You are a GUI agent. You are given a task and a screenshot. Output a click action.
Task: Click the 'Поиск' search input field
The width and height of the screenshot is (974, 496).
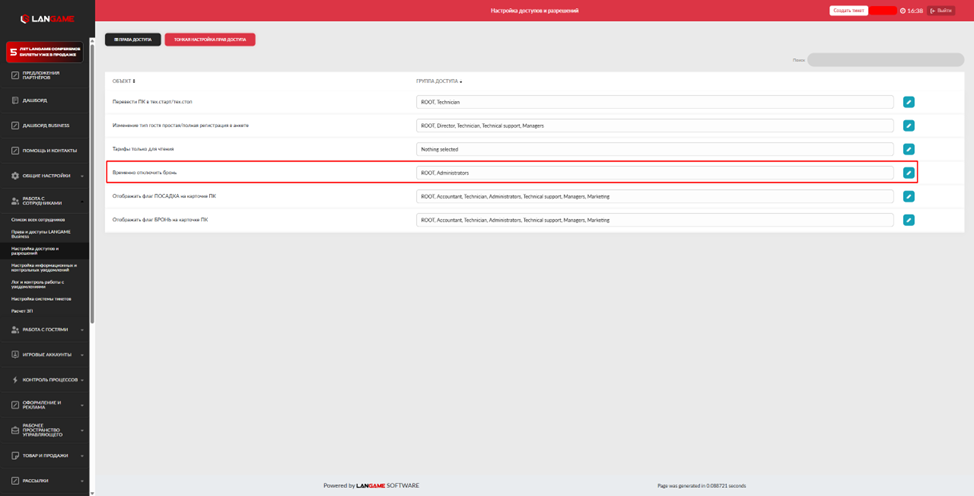(885, 60)
